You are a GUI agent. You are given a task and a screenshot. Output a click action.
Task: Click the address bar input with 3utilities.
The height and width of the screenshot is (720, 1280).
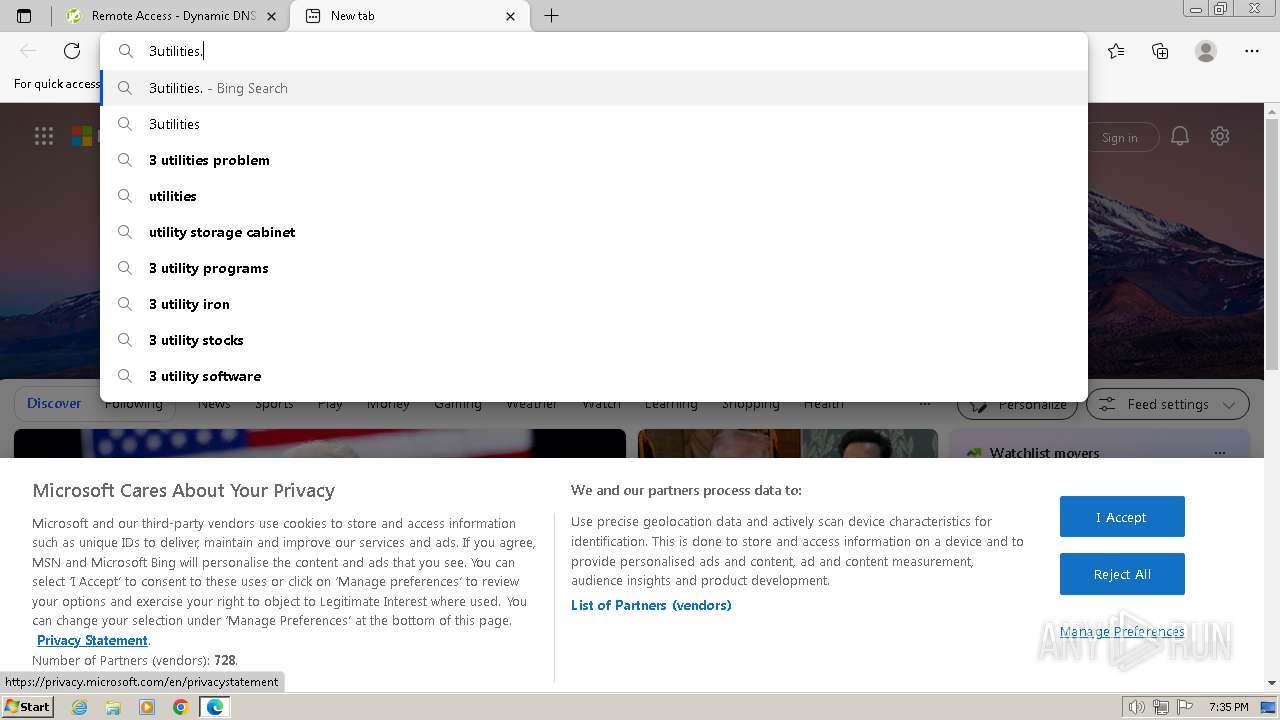tap(594, 51)
